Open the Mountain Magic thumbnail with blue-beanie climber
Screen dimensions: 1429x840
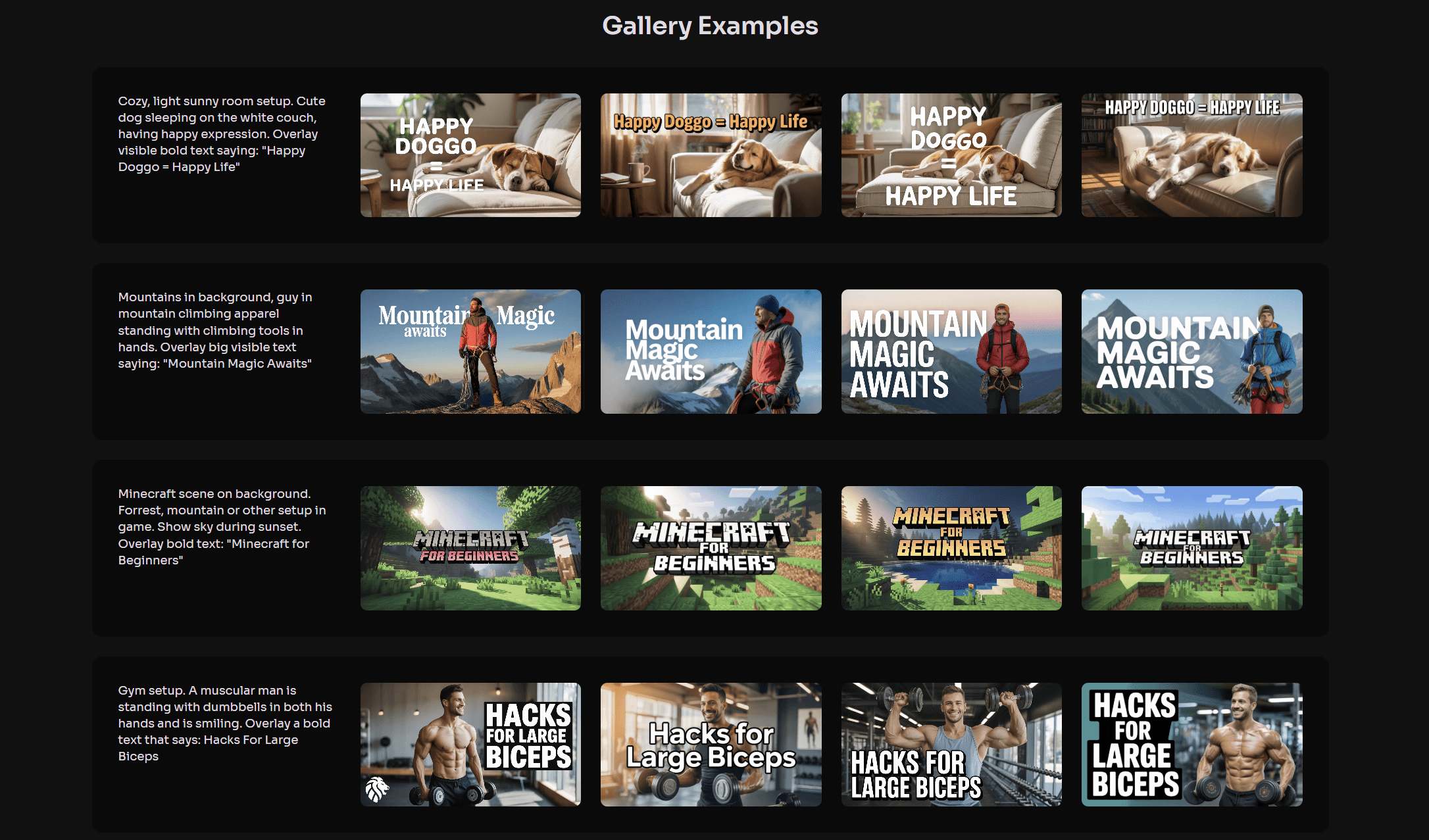[x=711, y=351]
